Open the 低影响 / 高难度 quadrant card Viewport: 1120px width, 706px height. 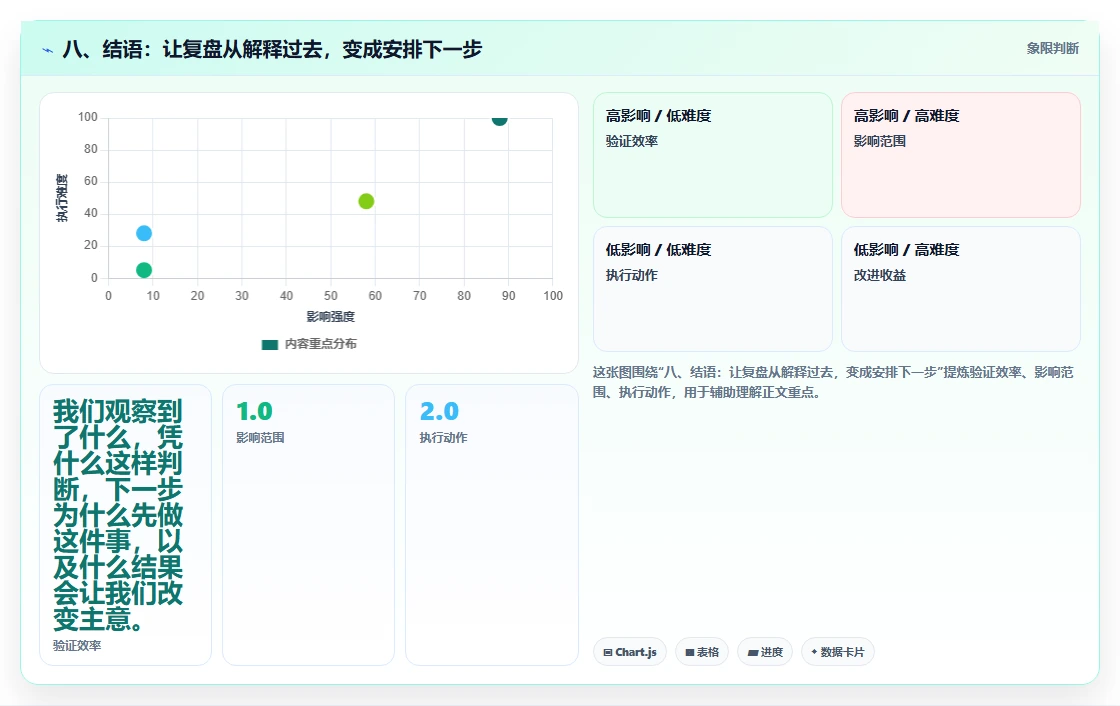pos(960,289)
